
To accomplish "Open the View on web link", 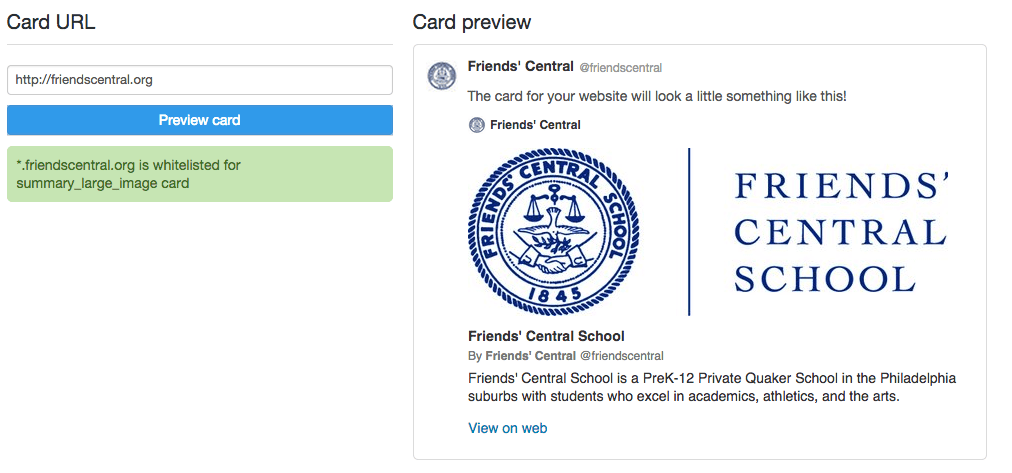I will coord(508,428).
